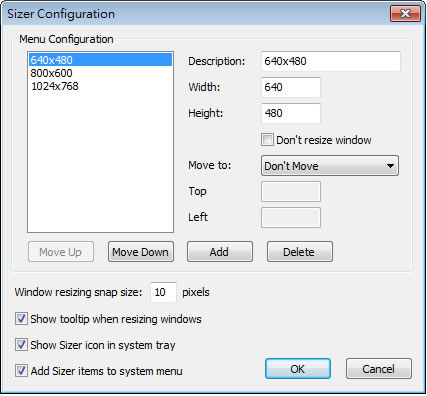Click the Description input field
The image size is (427, 396).
point(331,61)
